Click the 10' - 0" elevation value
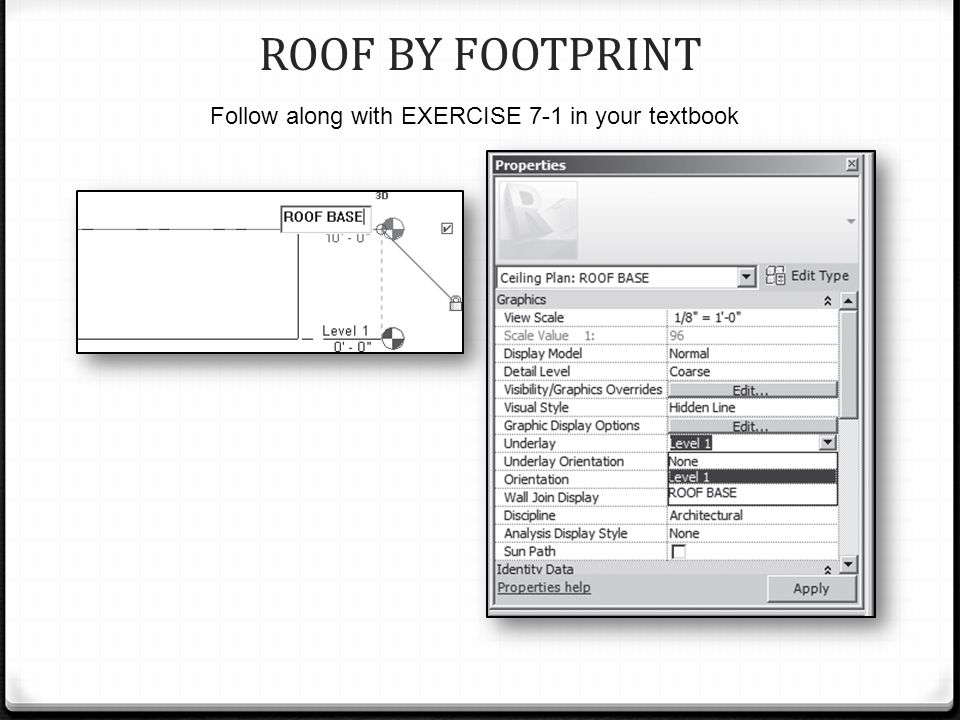 point(348,238)
